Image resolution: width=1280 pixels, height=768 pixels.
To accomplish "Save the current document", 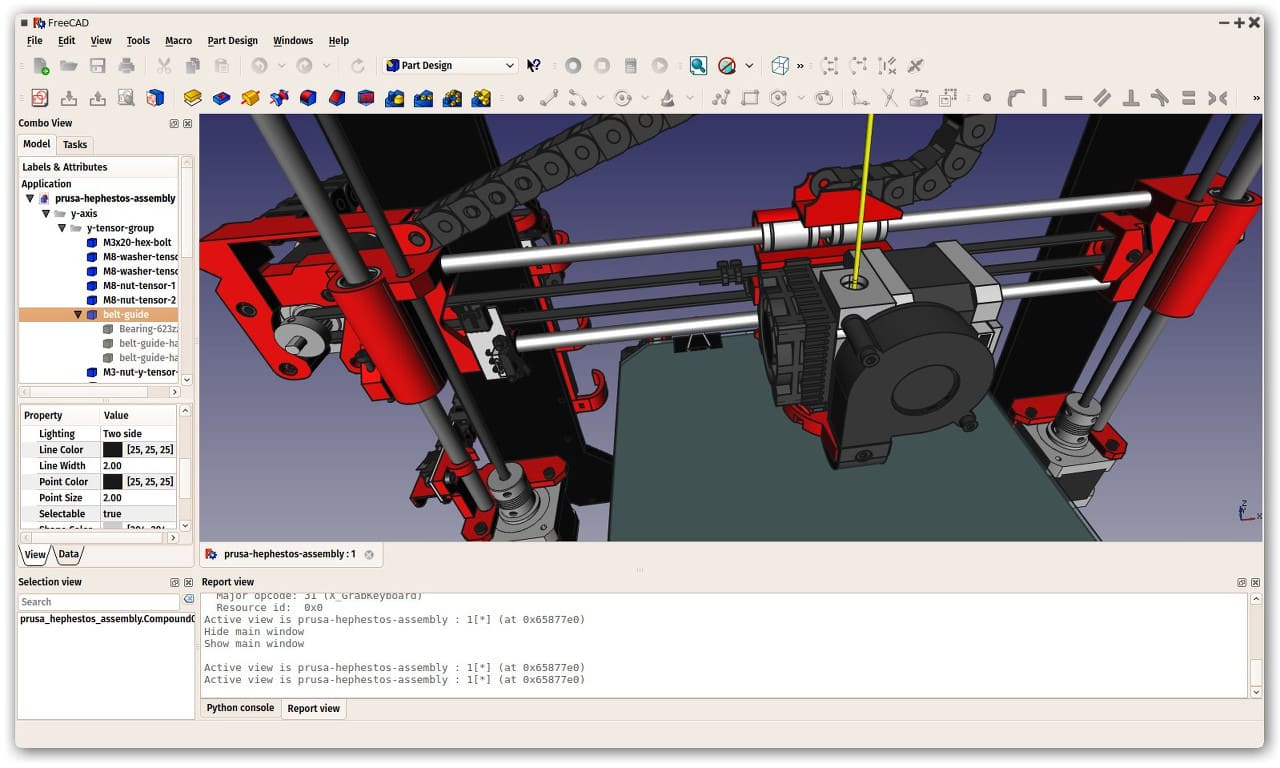I will tap(97, 65).
